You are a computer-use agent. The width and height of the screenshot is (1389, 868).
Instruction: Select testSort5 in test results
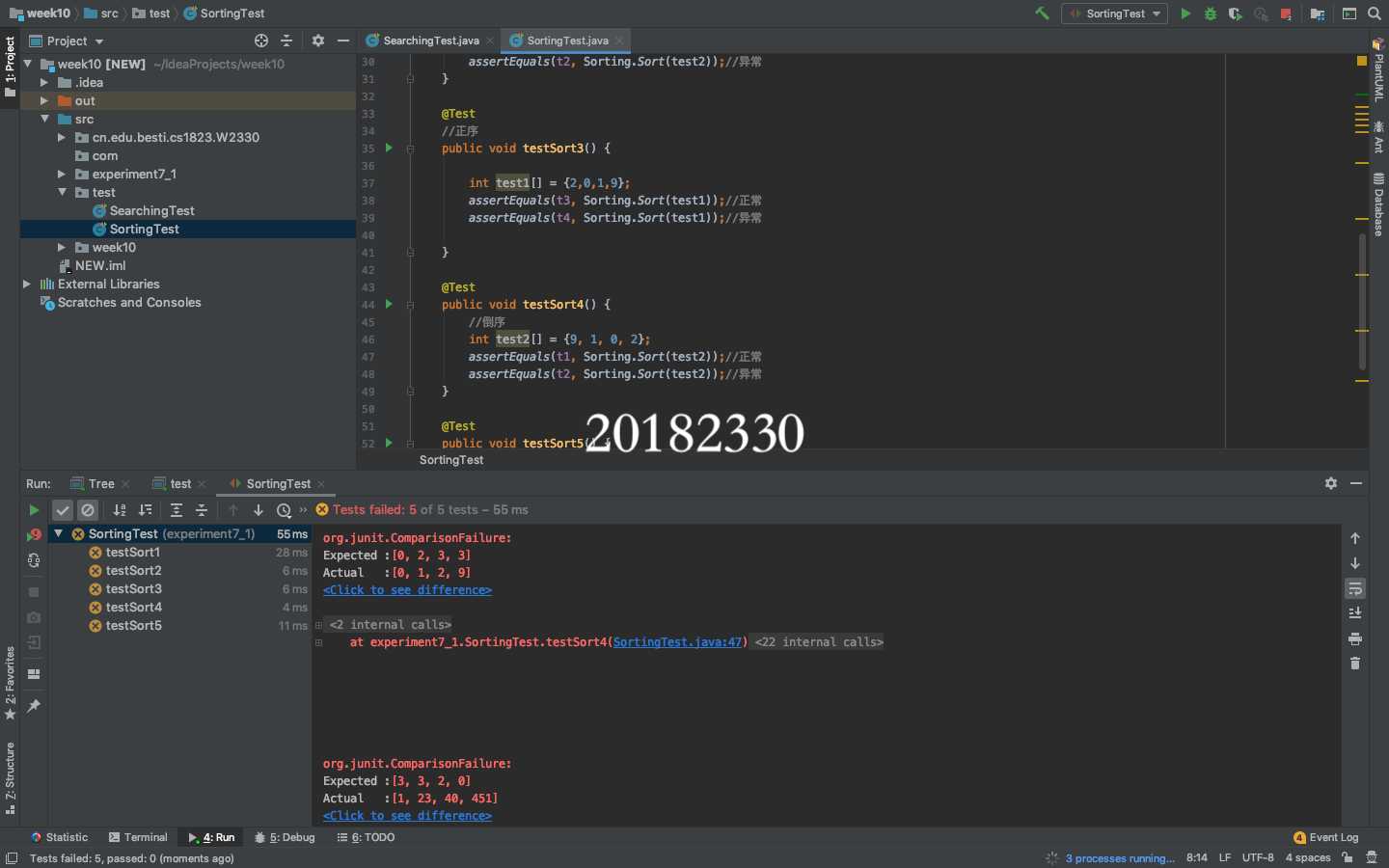pos(133,625)
